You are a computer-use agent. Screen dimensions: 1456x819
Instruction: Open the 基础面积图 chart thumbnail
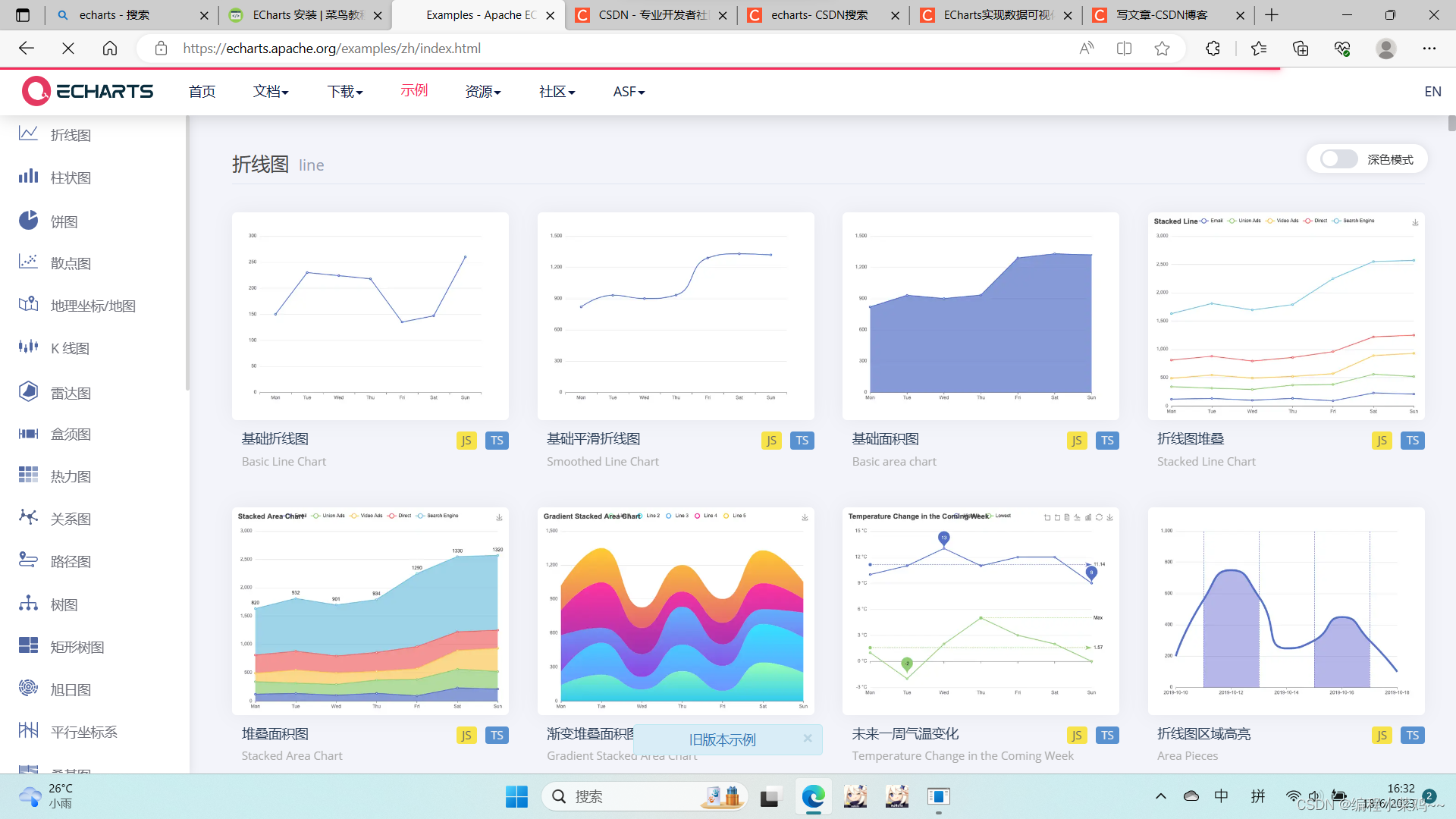pos(980,315)
